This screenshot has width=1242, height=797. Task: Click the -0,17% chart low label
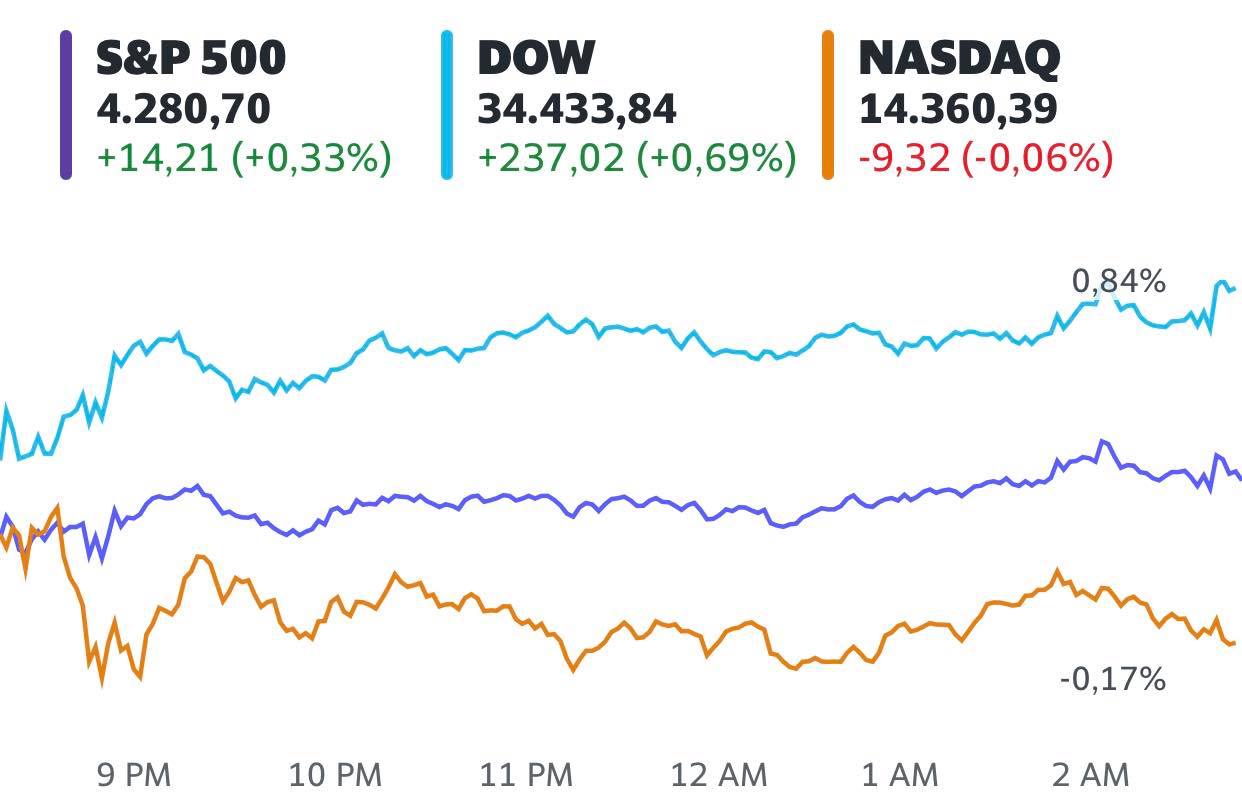pyautogui.click(x=1112, y=680)
